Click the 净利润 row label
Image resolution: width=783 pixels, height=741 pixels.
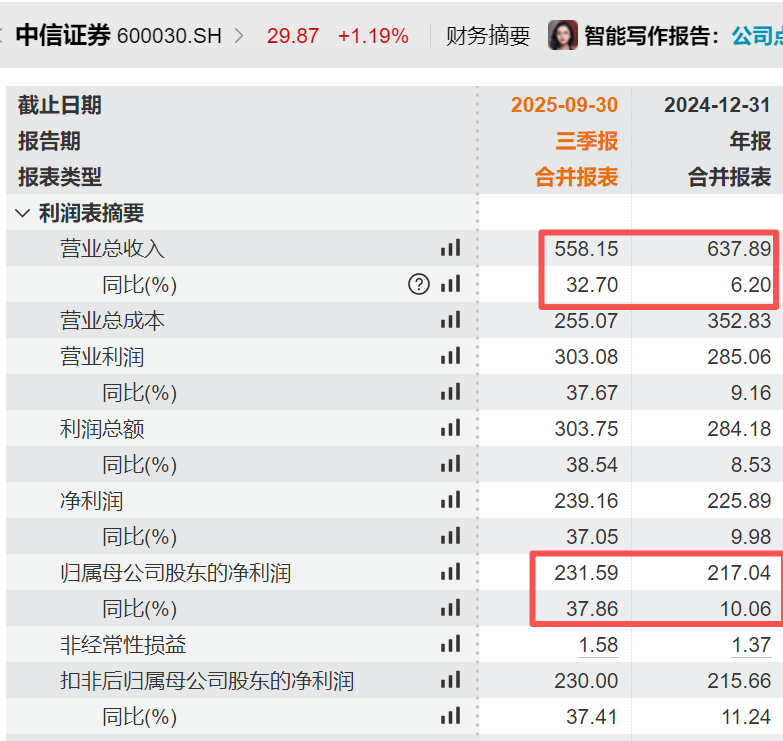(91, 500)
